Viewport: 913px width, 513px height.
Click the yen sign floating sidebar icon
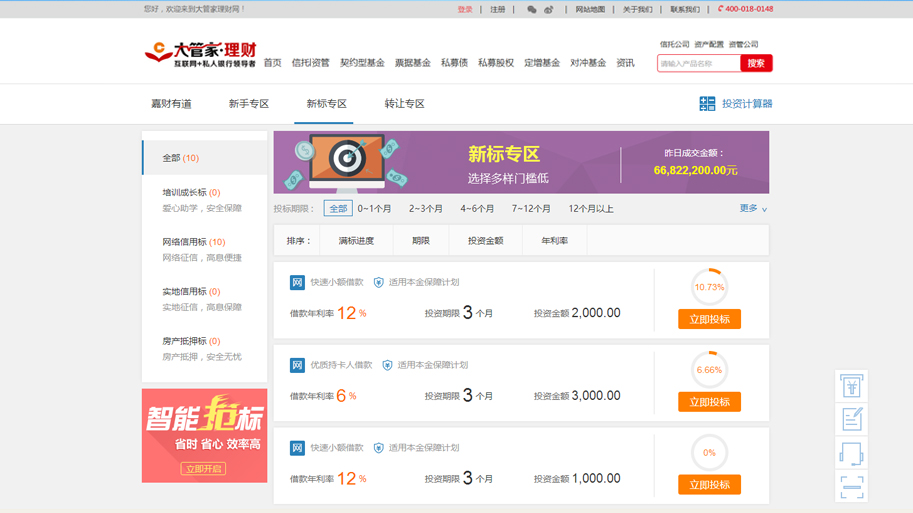[851, 385]
